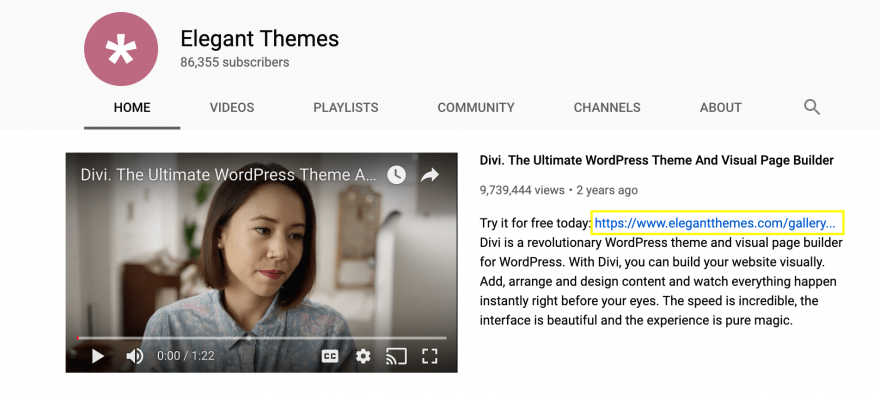Mute the video volume speaker icon
Viewport: 880px width, 394px height.
click(134, 356)
